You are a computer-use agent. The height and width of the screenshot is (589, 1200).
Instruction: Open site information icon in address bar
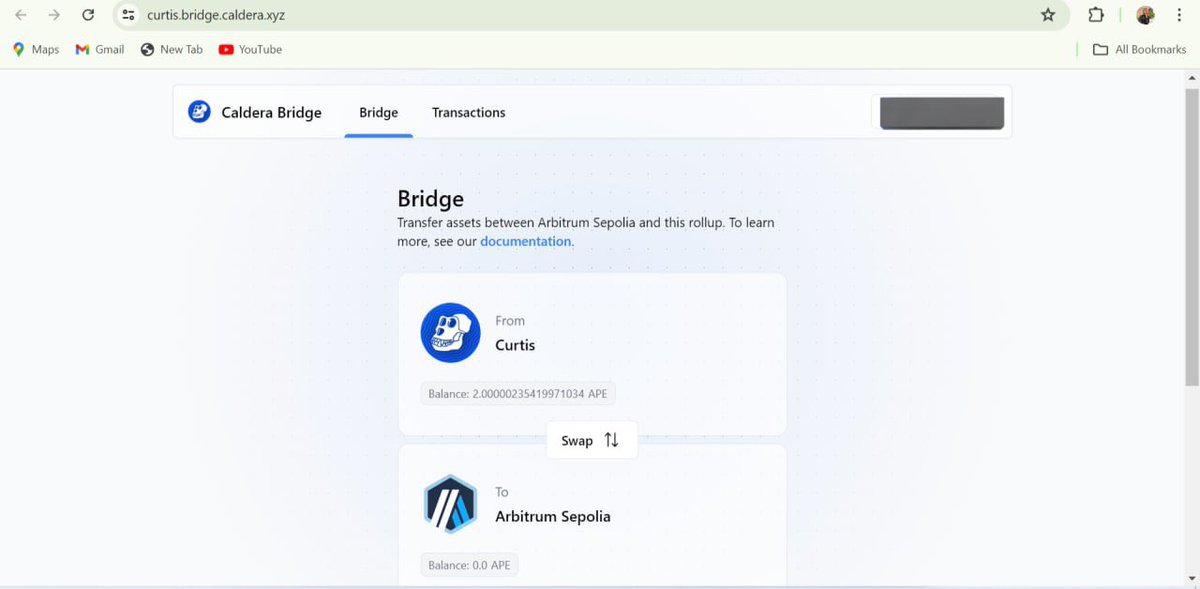tap(128, 15)
